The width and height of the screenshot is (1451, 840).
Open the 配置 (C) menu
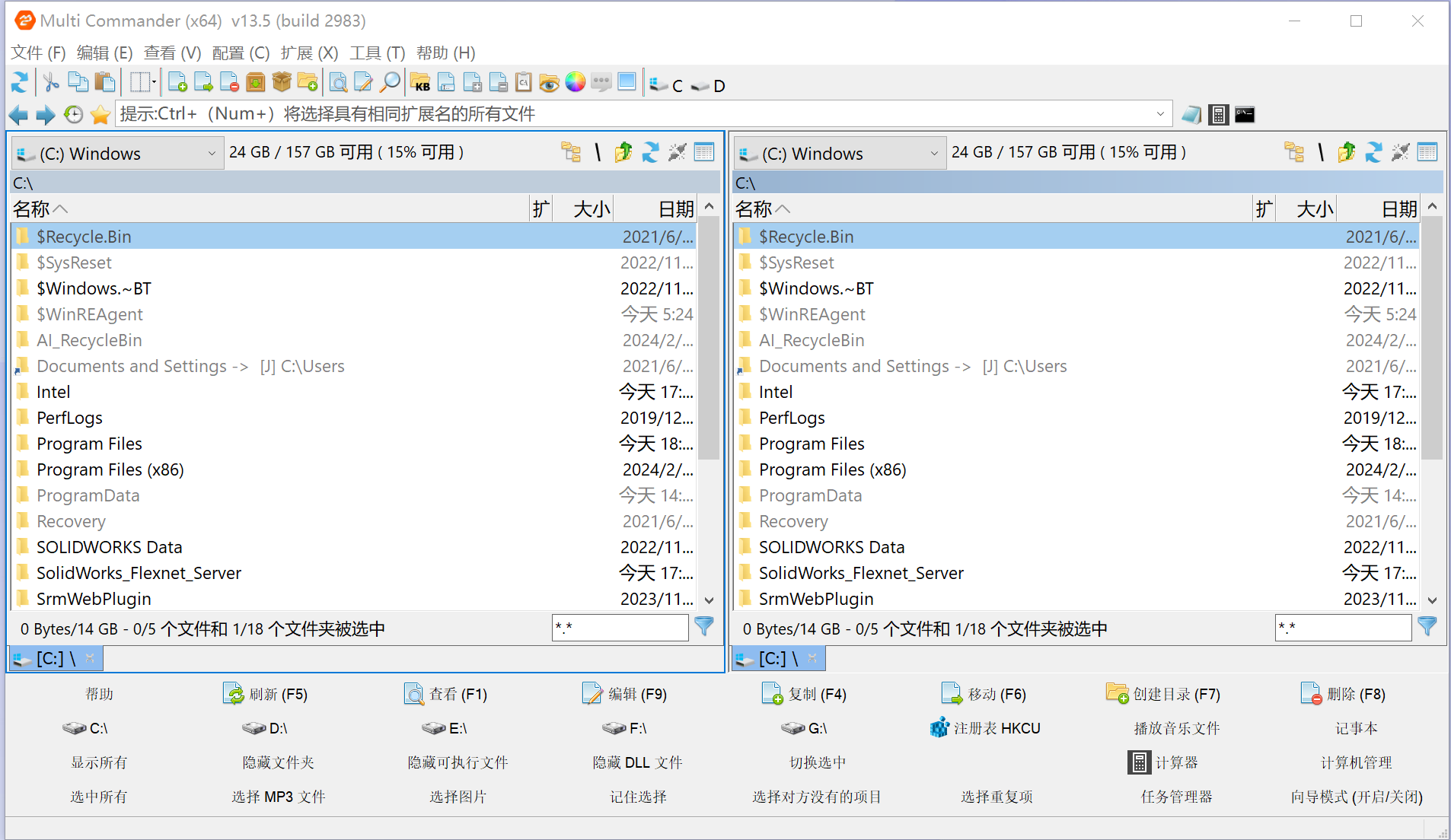[241, 52]
